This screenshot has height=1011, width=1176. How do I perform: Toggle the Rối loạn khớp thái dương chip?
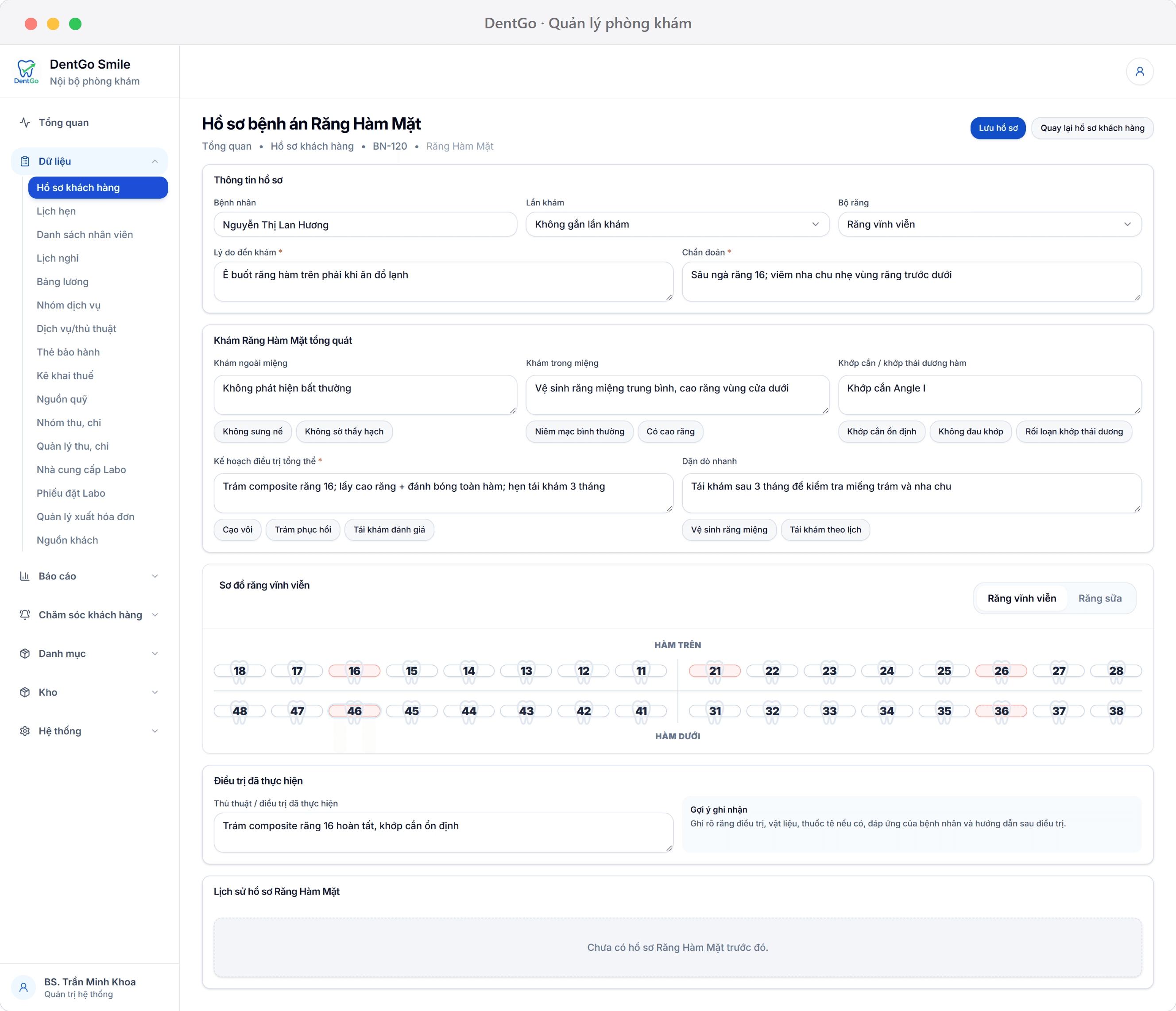[x=1074, y=432]
